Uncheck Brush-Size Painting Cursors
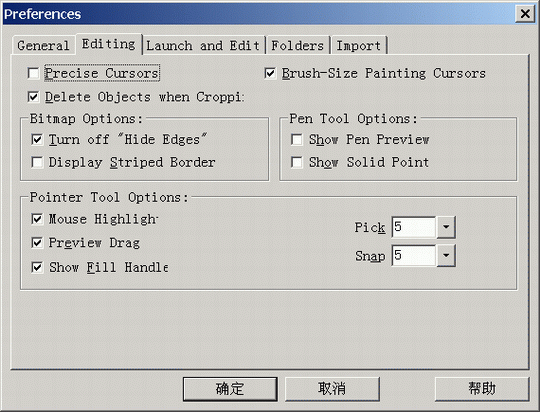 [270, 73]
